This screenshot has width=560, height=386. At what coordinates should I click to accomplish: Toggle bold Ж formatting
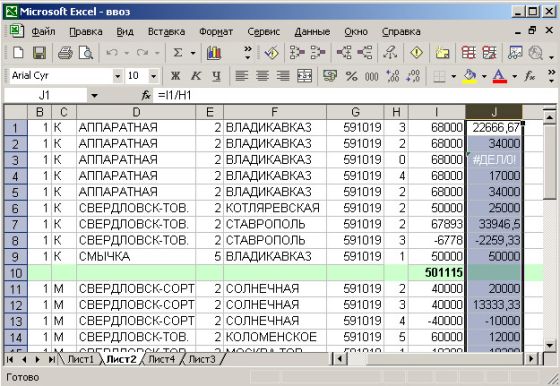click(175, 76)
